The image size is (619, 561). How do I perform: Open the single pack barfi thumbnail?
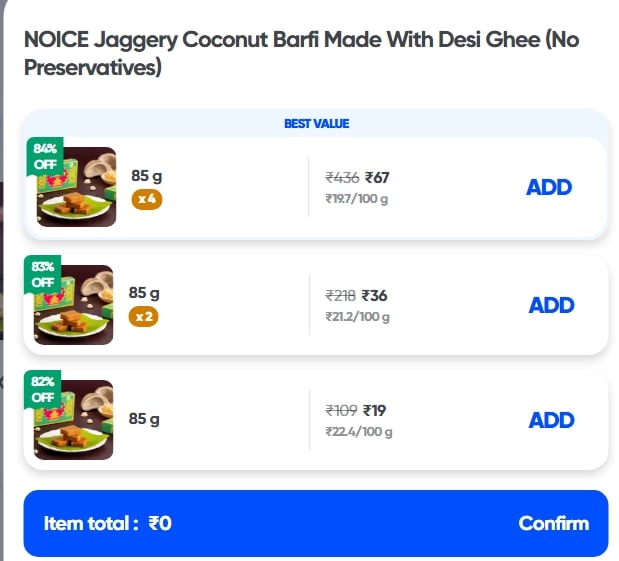pos(80,423)
